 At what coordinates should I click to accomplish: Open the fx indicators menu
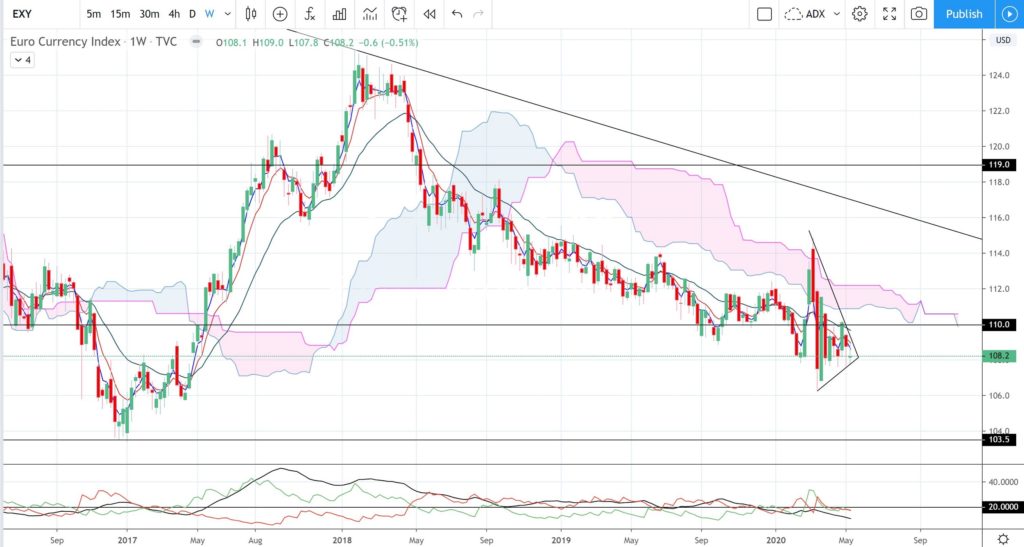point(310,14)
